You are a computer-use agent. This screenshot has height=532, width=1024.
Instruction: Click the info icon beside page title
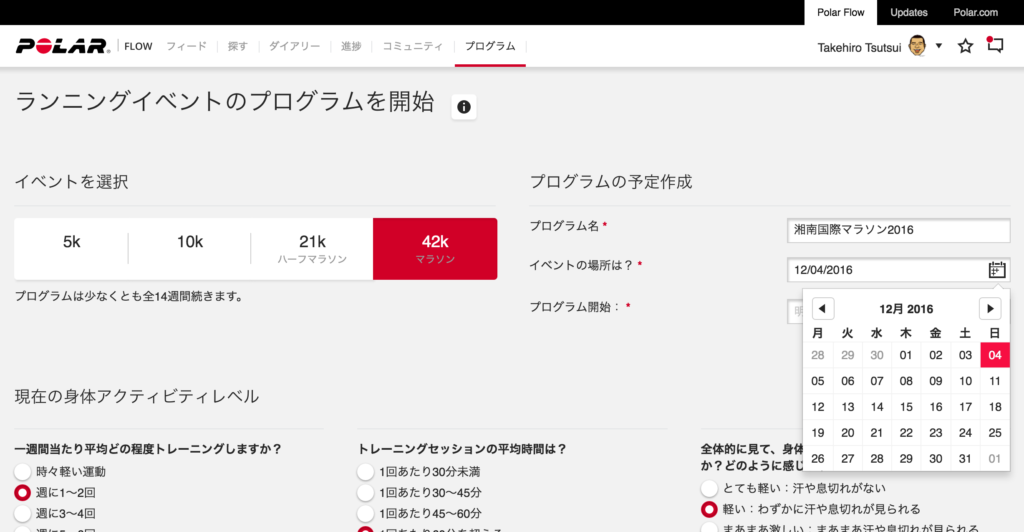click(463, 107)
